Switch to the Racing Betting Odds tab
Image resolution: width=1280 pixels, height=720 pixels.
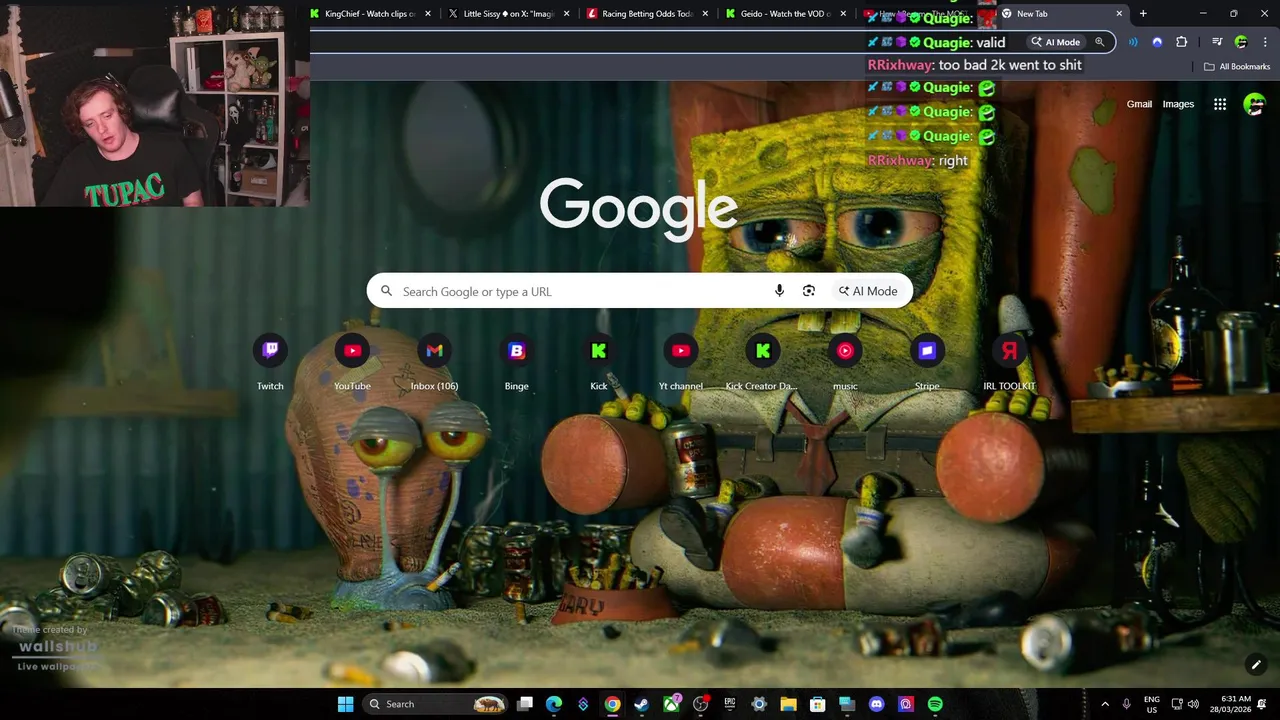(648, 14)
